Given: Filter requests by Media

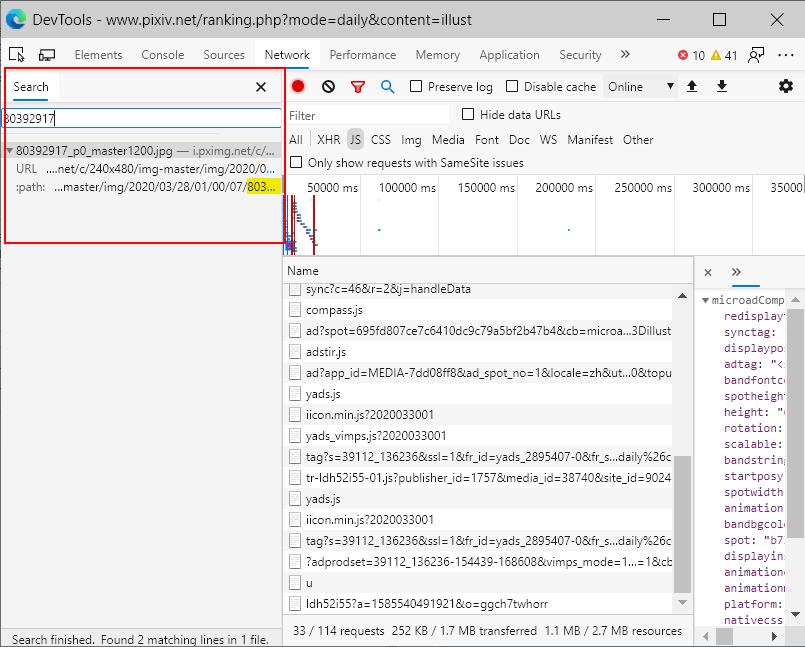Looking at the screenshot, I should (448, 140).
